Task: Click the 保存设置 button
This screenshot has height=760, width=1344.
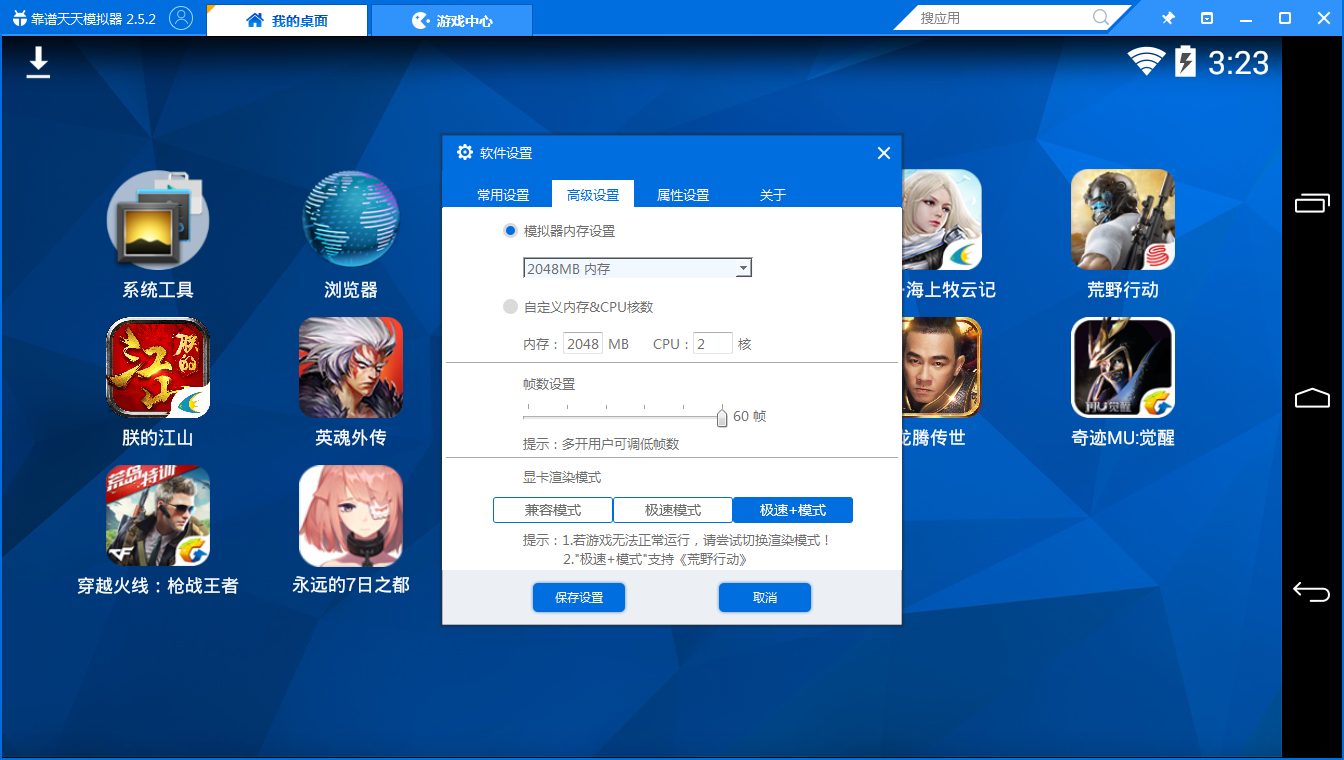Action: pyautogui.click(x=579, y=598)
